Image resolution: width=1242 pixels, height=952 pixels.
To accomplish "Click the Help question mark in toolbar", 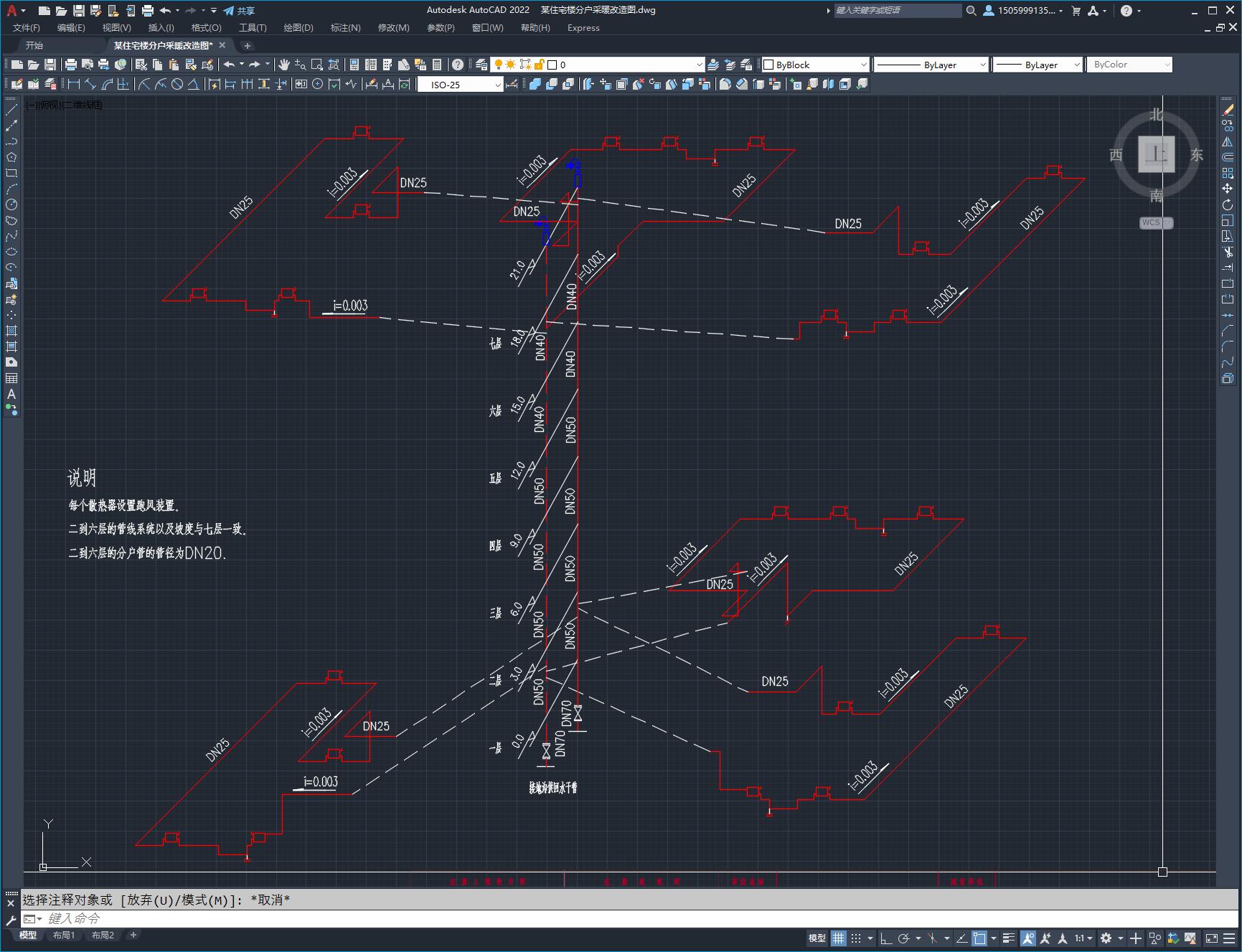I will point(458,65).
